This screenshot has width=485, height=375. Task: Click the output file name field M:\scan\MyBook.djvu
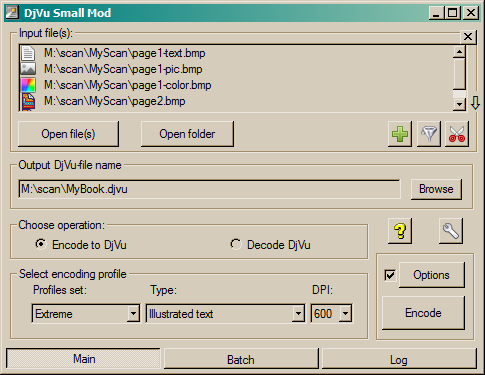209,189
